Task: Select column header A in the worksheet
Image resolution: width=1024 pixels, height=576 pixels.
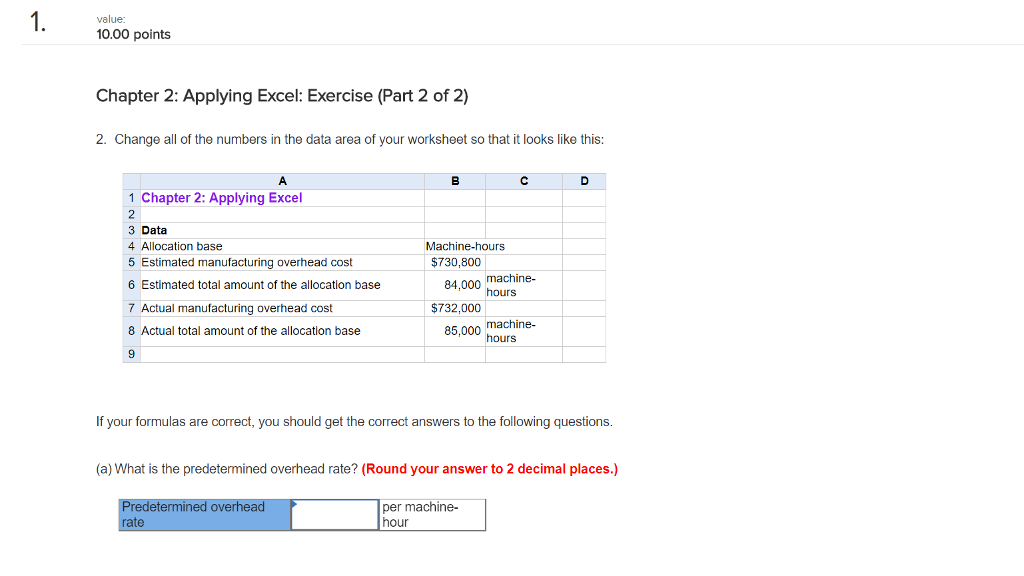Action: 281,181
